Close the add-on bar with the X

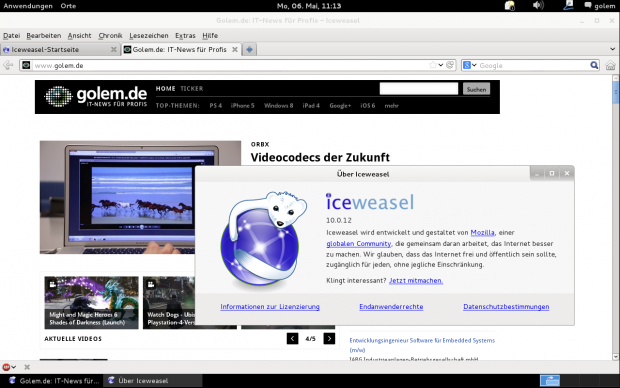click(x=27, y=367)
